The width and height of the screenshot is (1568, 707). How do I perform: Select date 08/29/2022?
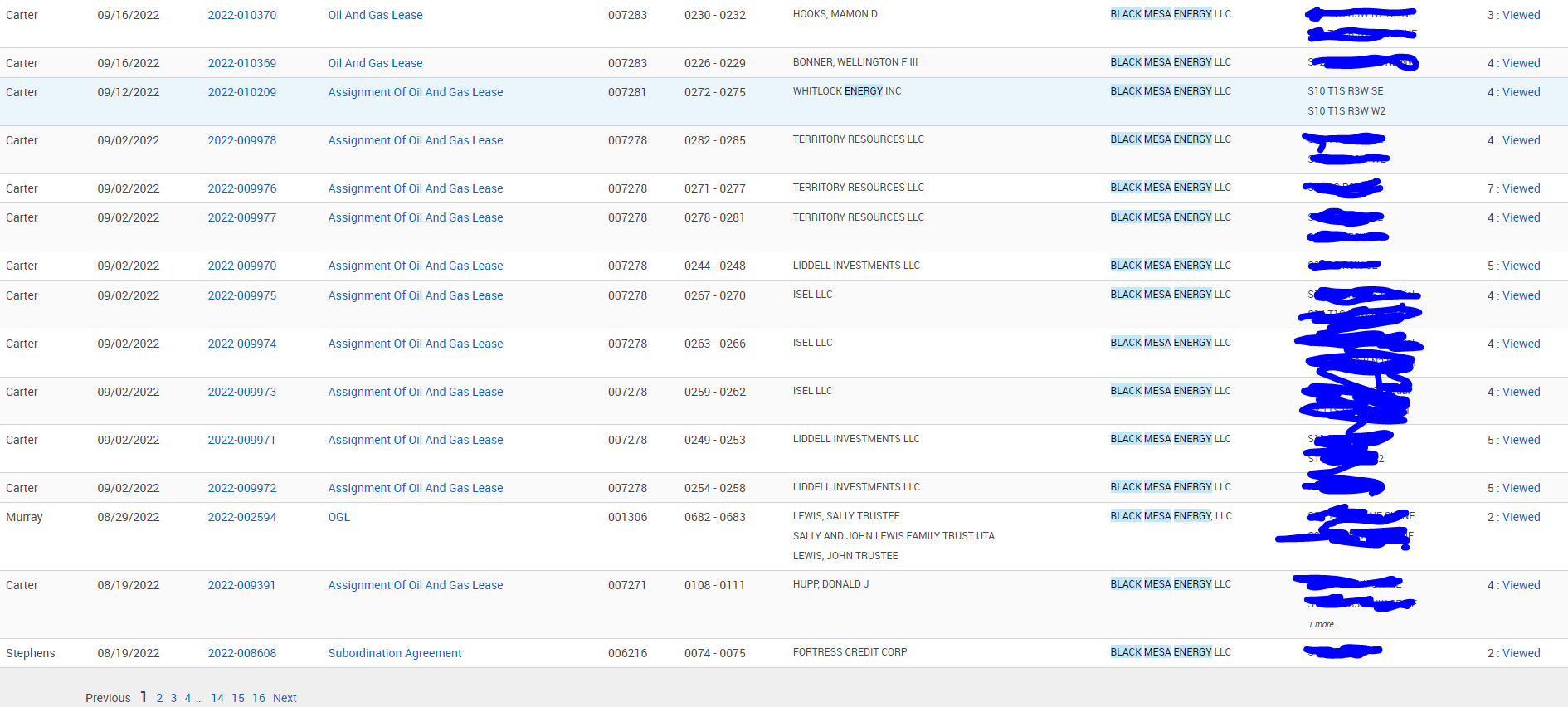(129, 517)
